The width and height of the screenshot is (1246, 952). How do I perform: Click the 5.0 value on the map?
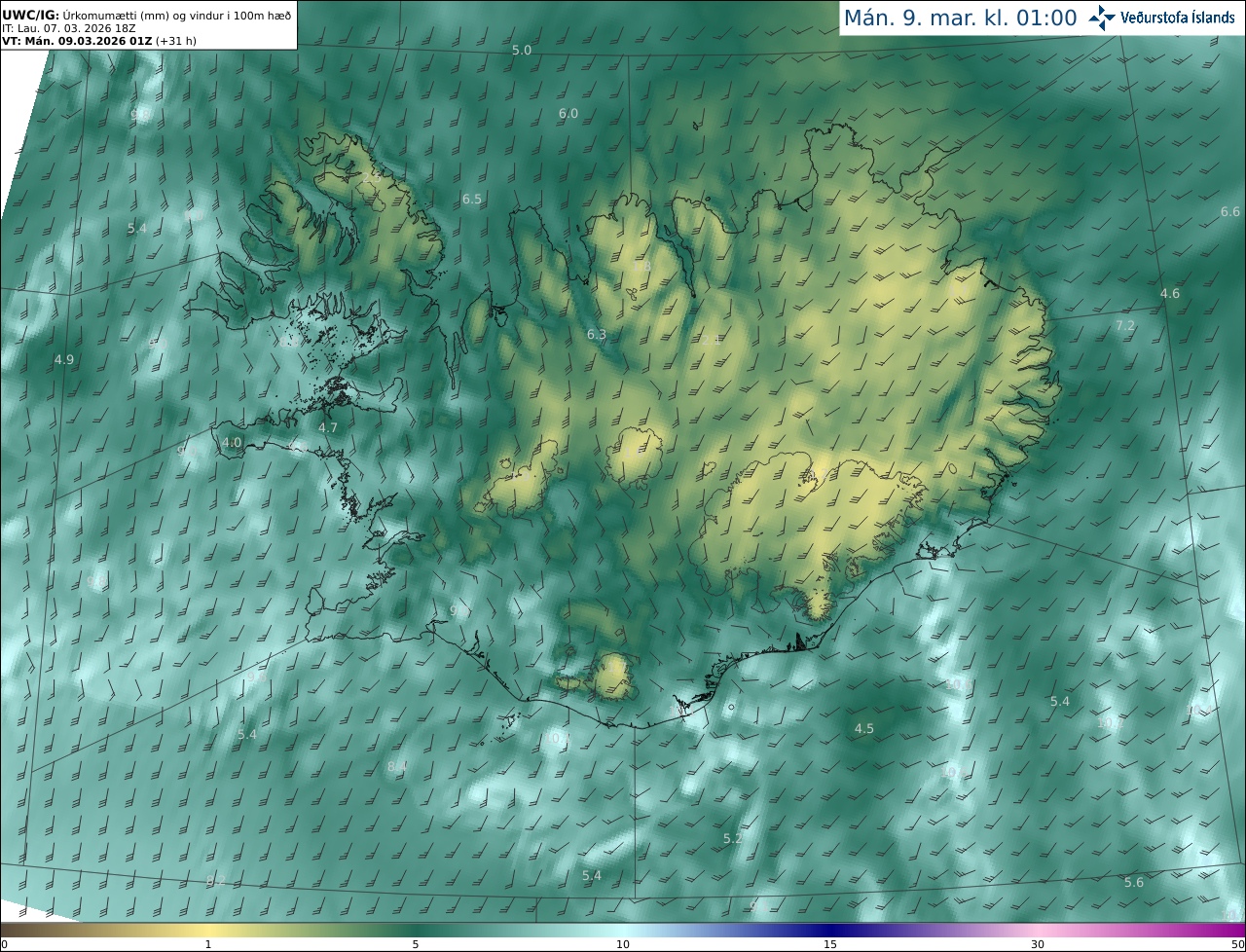click(522, 50)
